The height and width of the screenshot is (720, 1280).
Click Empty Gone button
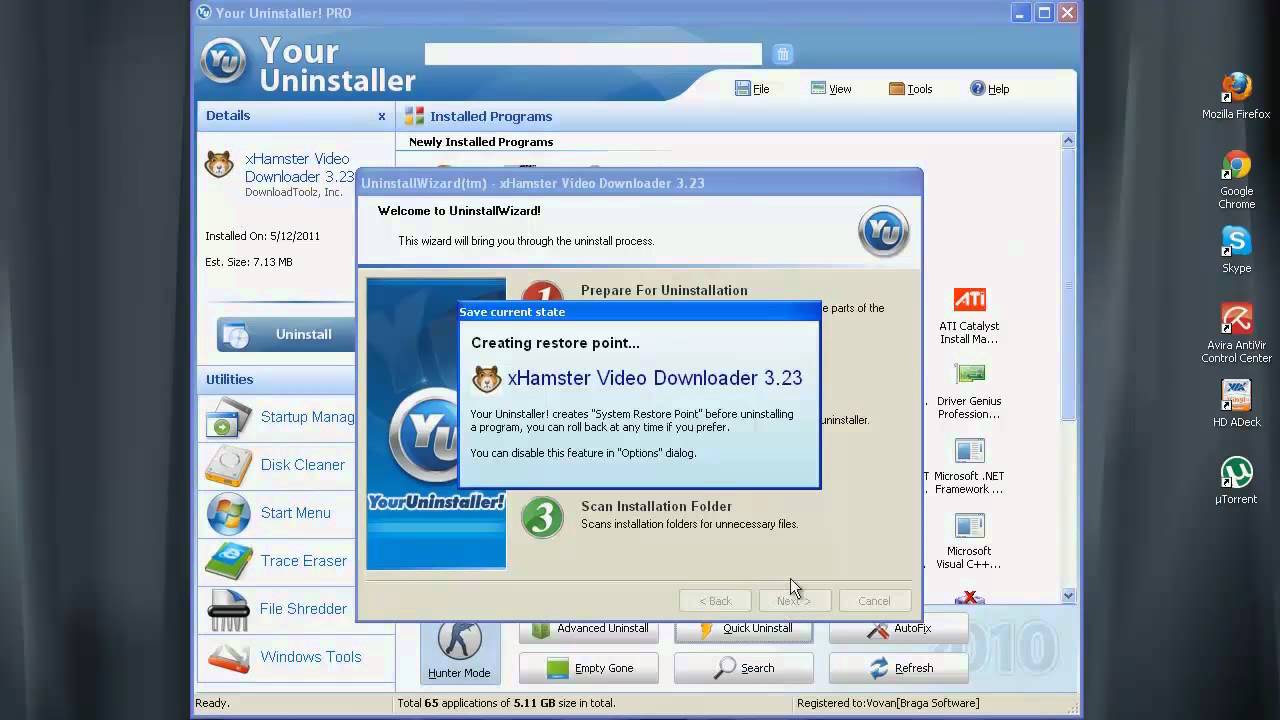coord(588,668)
